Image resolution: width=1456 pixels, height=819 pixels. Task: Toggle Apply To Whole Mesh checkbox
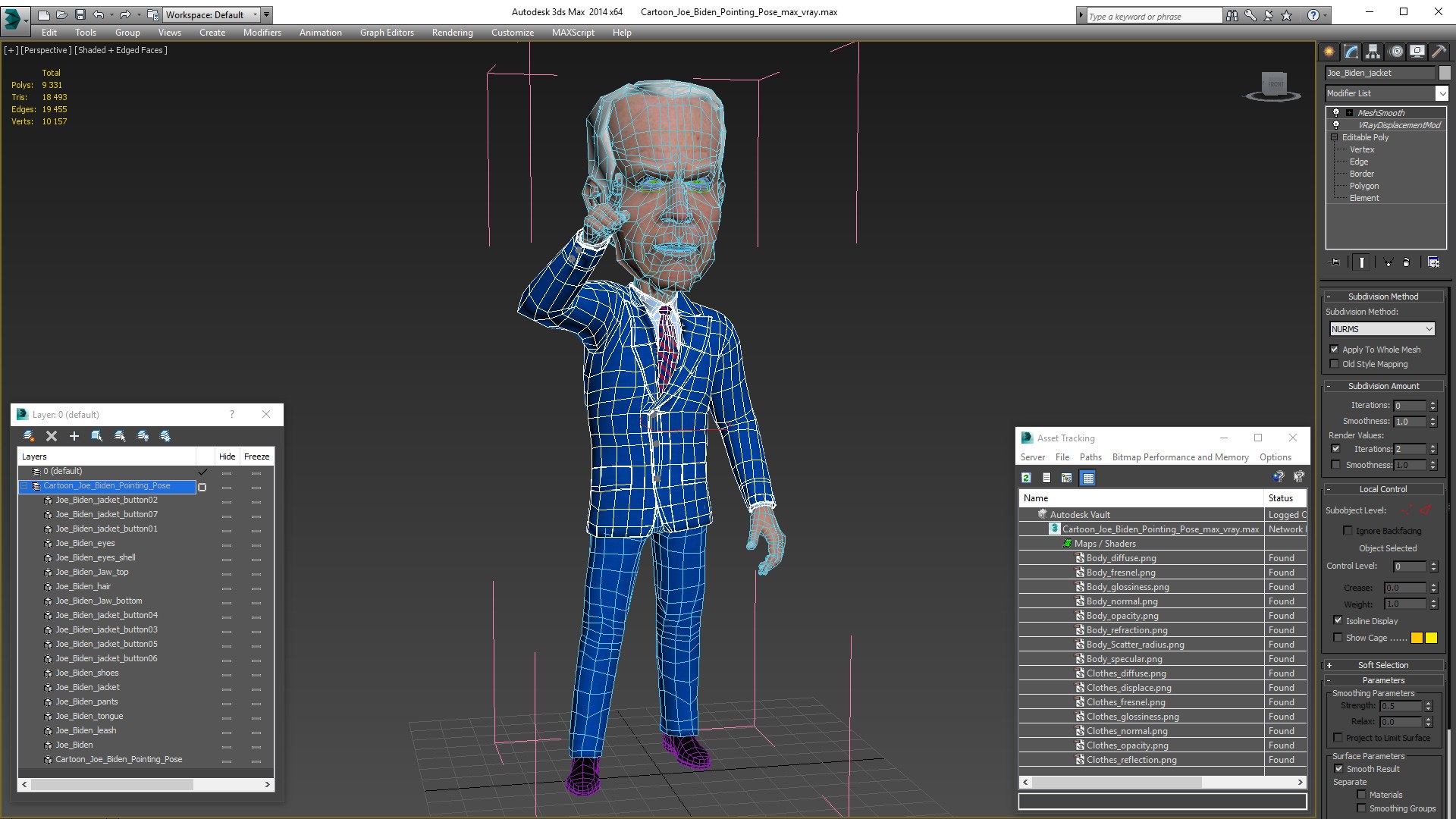1335,350
